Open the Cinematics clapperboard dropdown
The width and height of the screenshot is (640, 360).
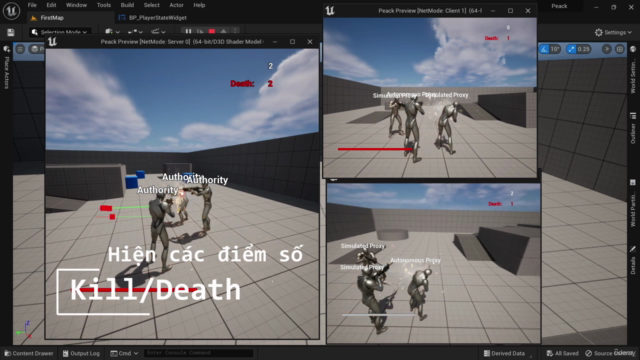158,32
